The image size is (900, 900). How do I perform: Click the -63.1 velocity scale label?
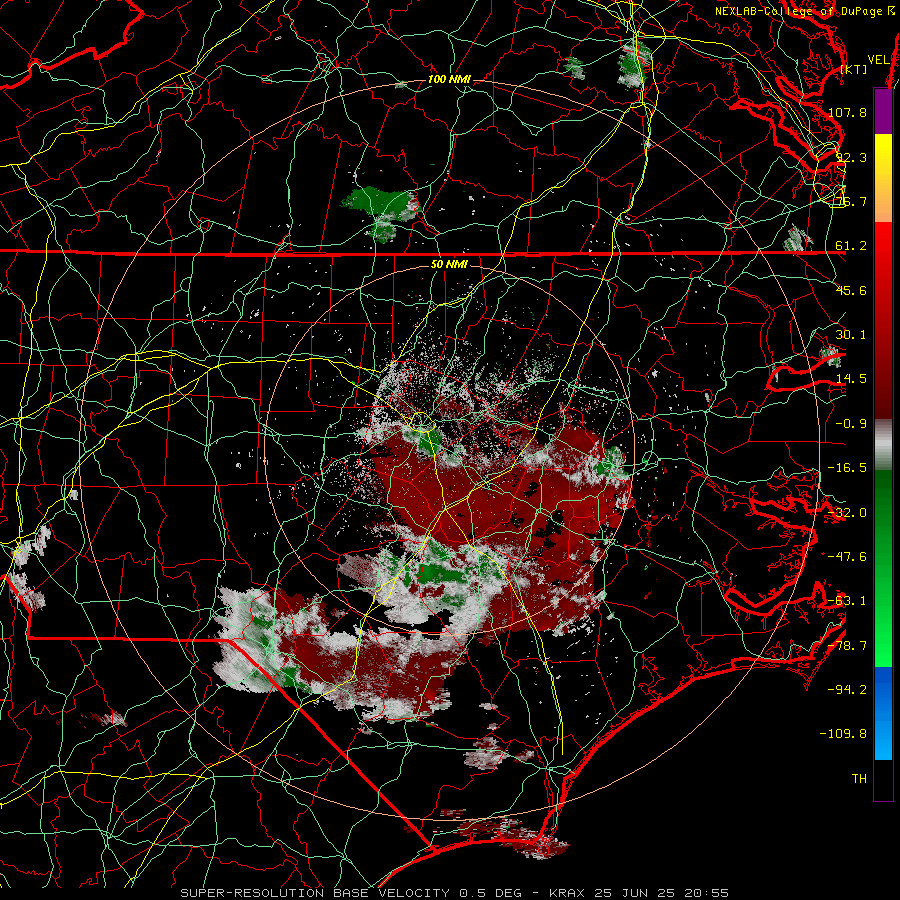pos(847,601)
